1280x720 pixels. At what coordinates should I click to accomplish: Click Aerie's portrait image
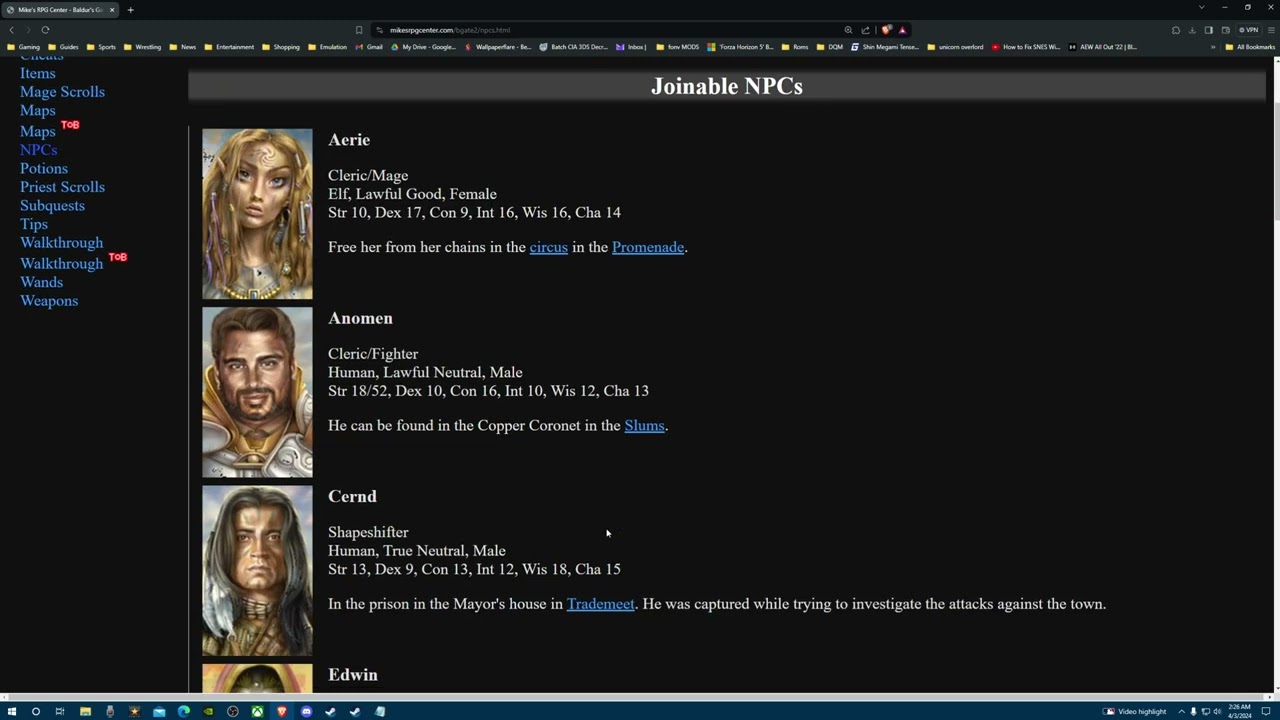click(257, 214)
